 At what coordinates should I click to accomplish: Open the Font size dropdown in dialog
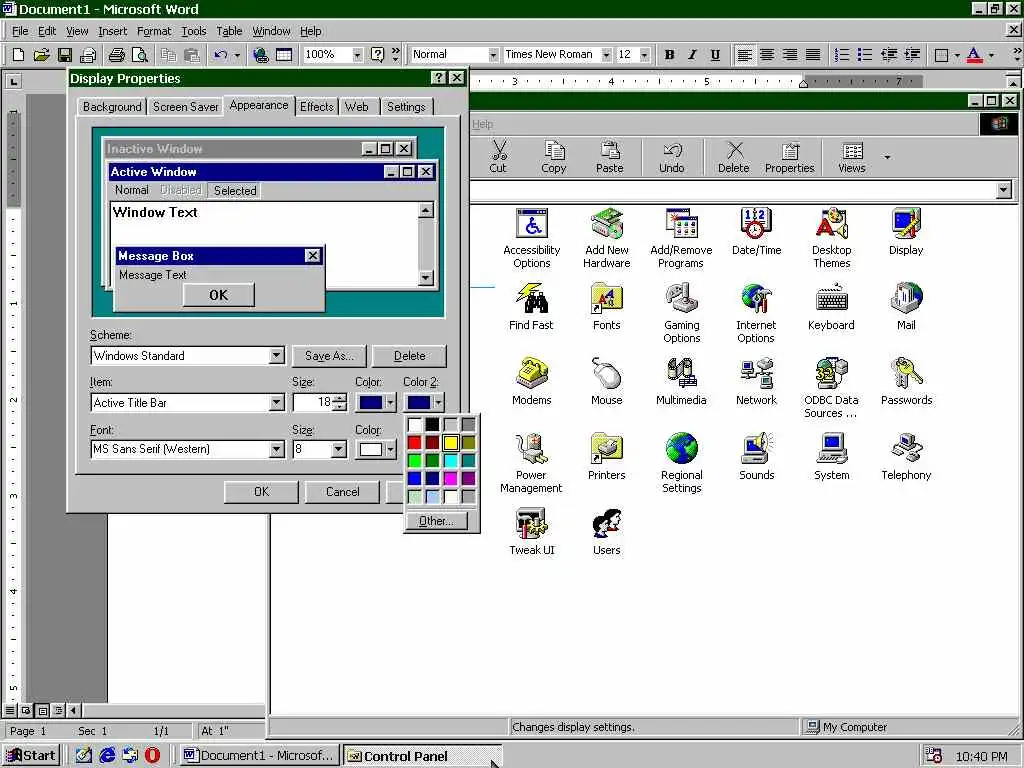pos(338,449)
